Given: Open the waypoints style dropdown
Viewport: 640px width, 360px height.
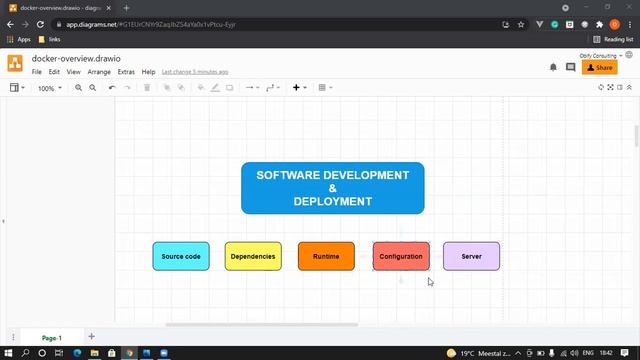Looking at the screenshot, I should 273,88.
